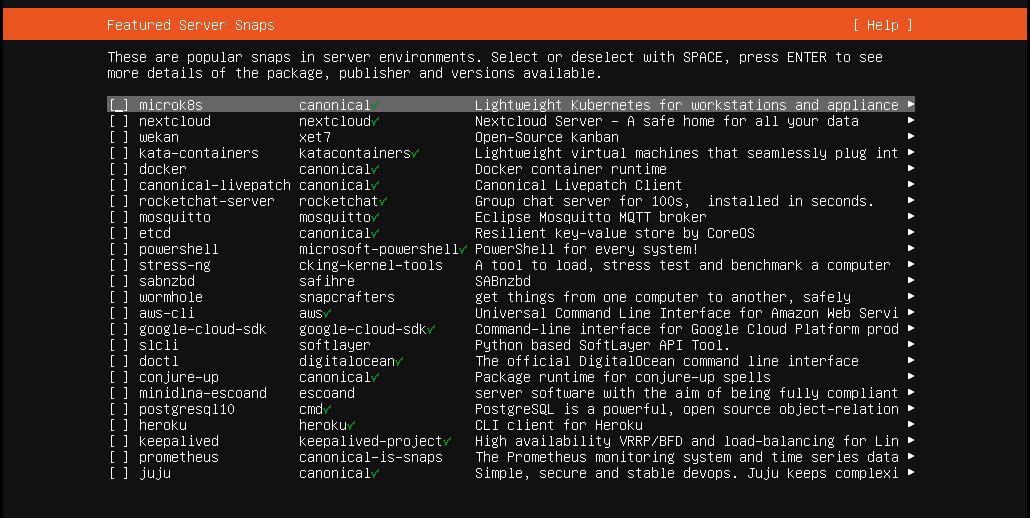Click the verified checkmark next to katacontainers
Viewport: 1030px width, 518px height.
(415, 153)
